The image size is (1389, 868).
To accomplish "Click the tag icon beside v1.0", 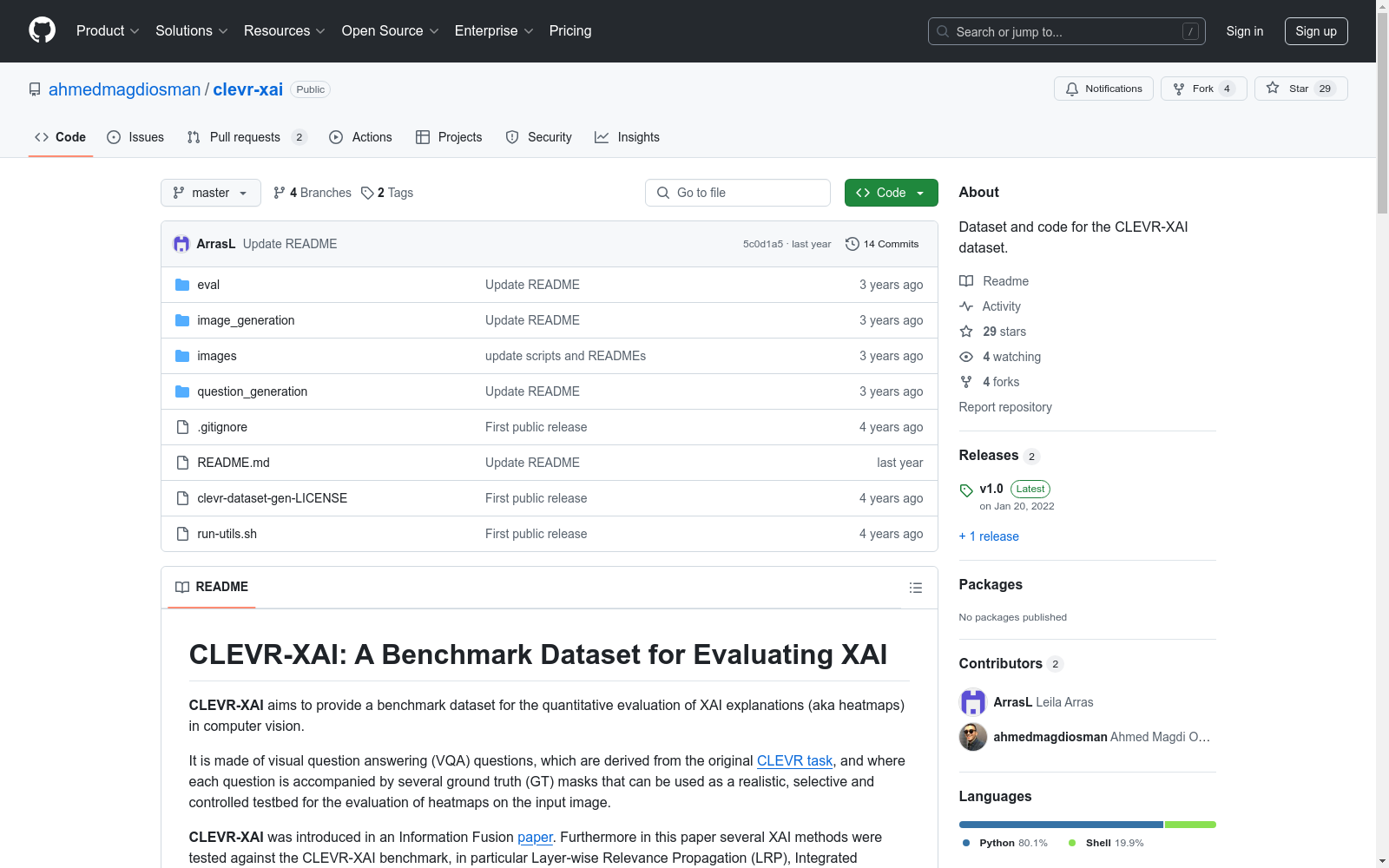I will click(x=966, y=490).
